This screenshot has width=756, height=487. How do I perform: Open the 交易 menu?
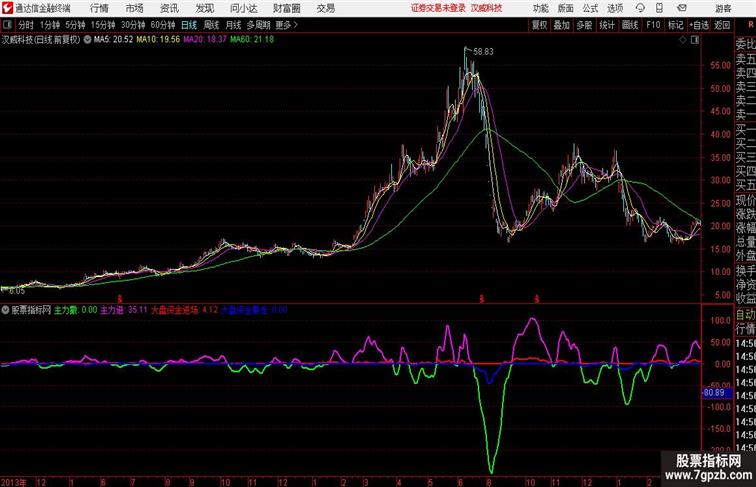point(325,8)
